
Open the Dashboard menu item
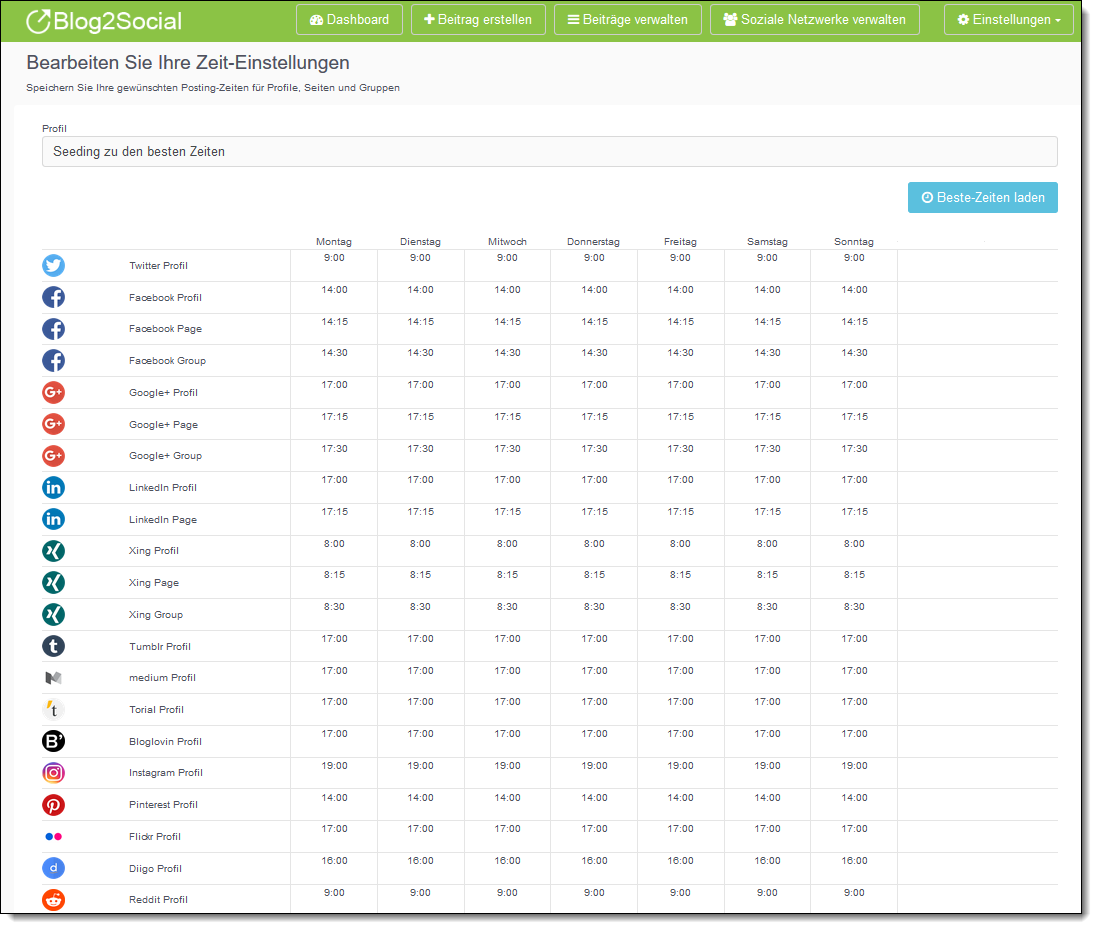click(349, 20)
